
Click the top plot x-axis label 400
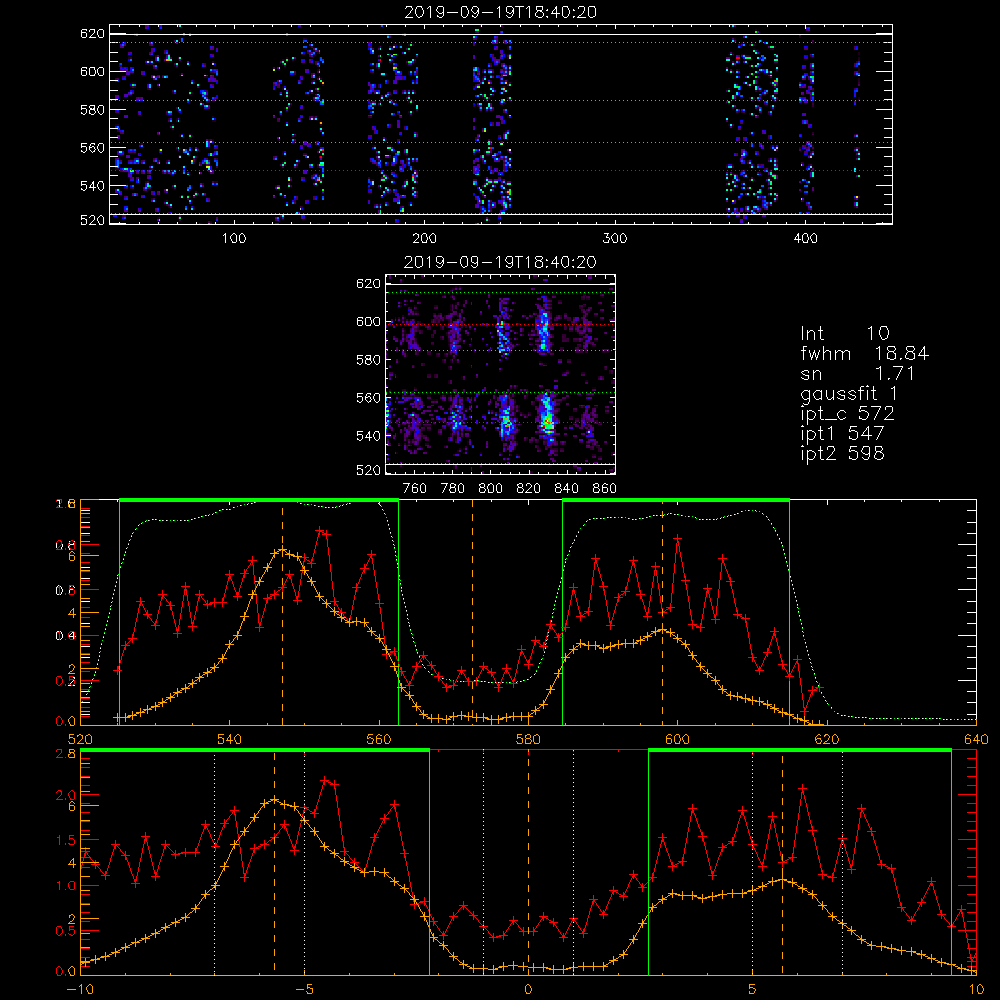point(805,239)
